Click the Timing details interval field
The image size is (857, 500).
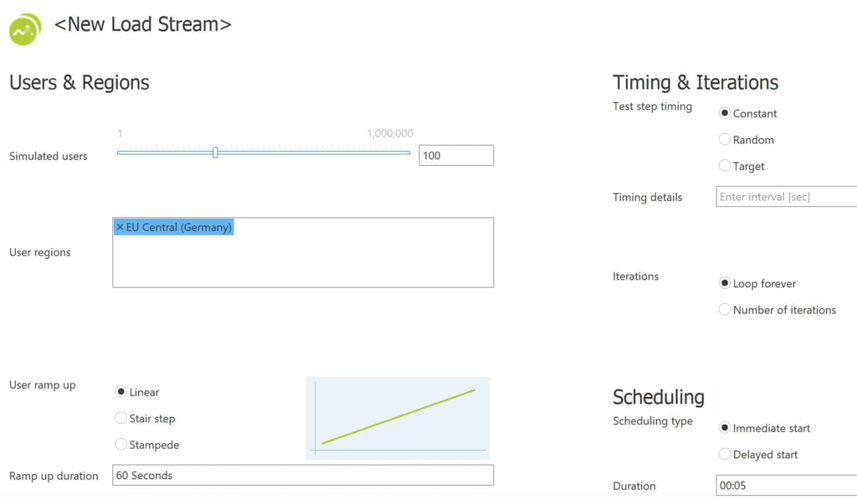786,197
